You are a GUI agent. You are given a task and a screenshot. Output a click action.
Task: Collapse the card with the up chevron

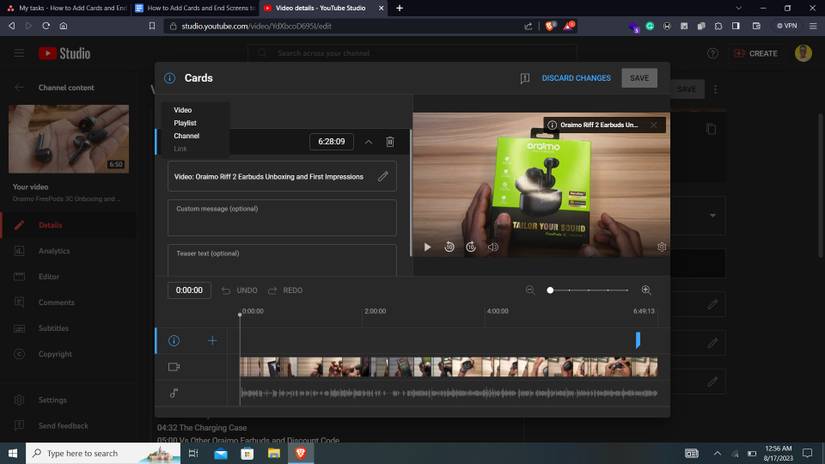[x=368, y=142]
